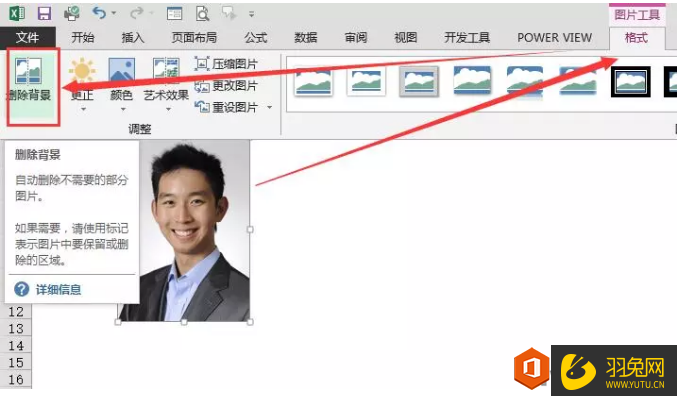Expand the Color (颜色) dropdown arrow
Image resolution: width=677 pixels, height=396 pixels.
click(123, 109)
